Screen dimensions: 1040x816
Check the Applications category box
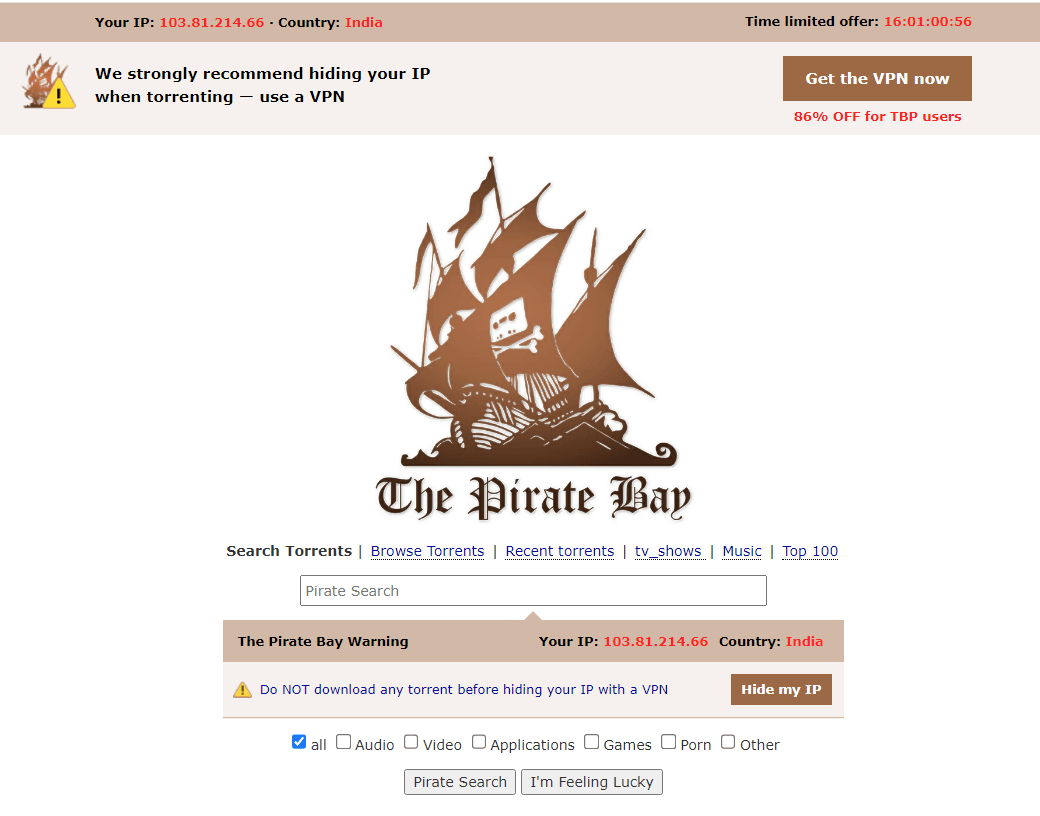tap(479, 742)
